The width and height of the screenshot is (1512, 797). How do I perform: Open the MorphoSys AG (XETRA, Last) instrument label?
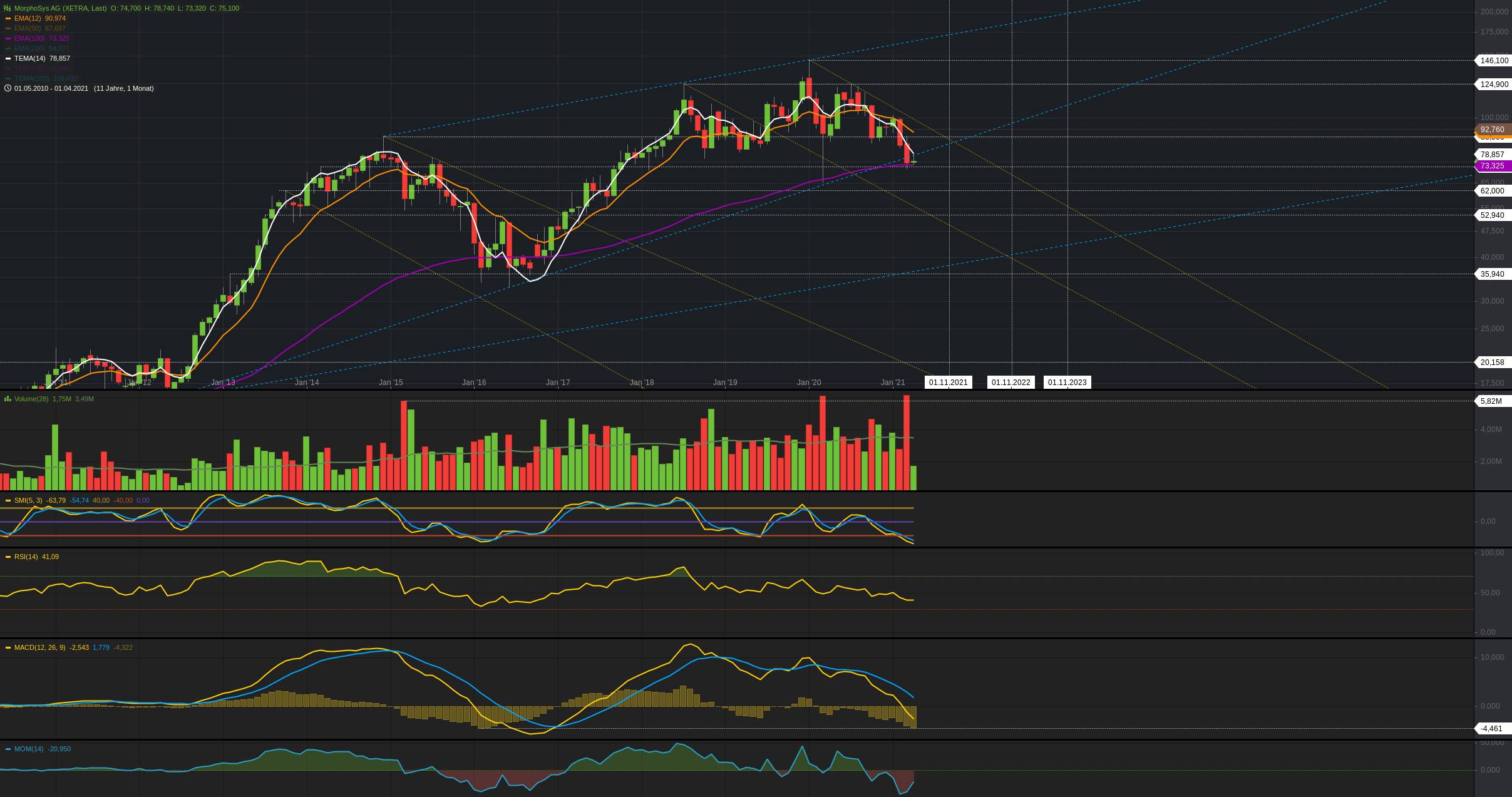(60, 8)
